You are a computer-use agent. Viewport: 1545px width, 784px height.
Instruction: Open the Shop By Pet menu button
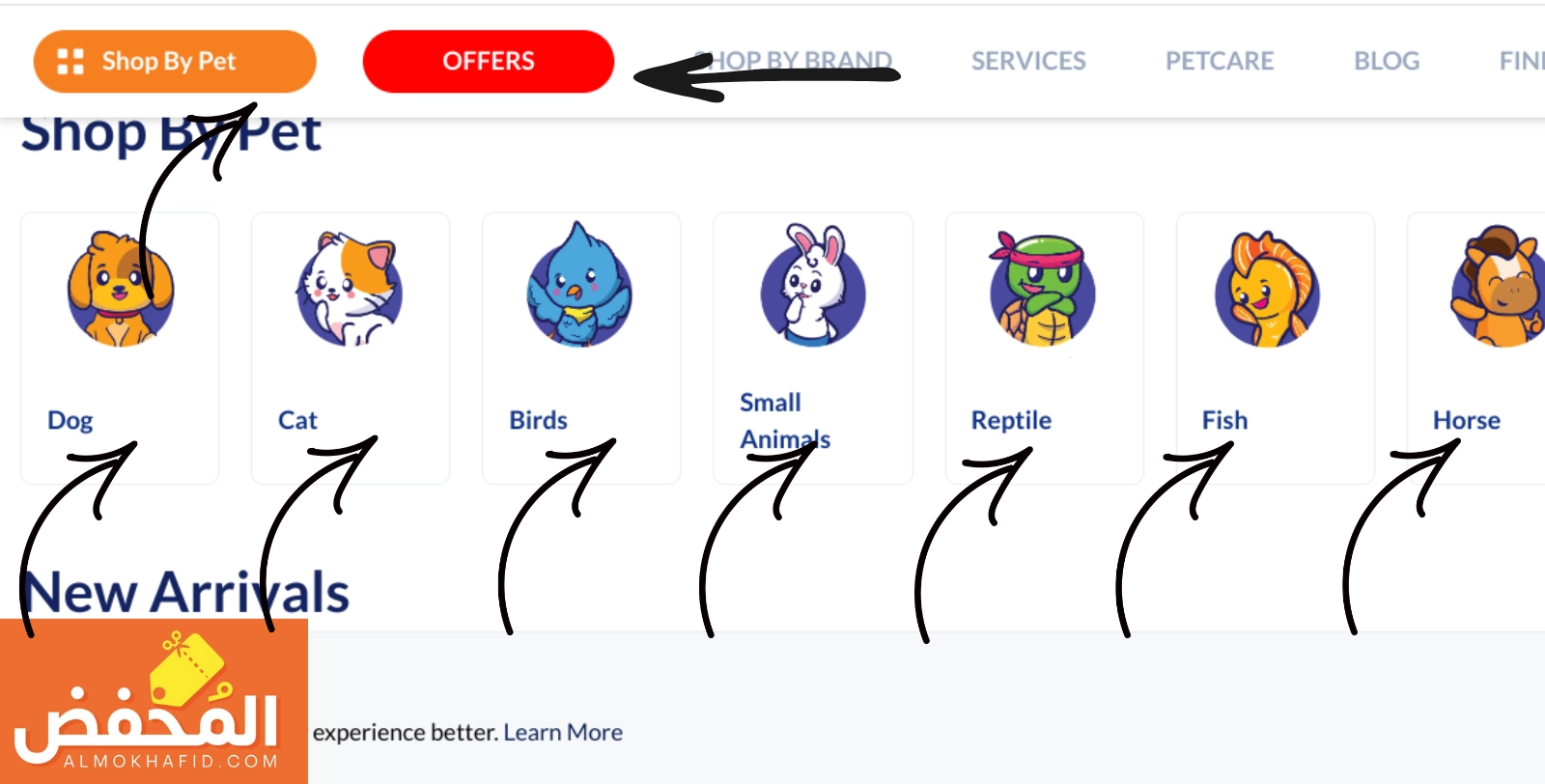click(175, 62)
